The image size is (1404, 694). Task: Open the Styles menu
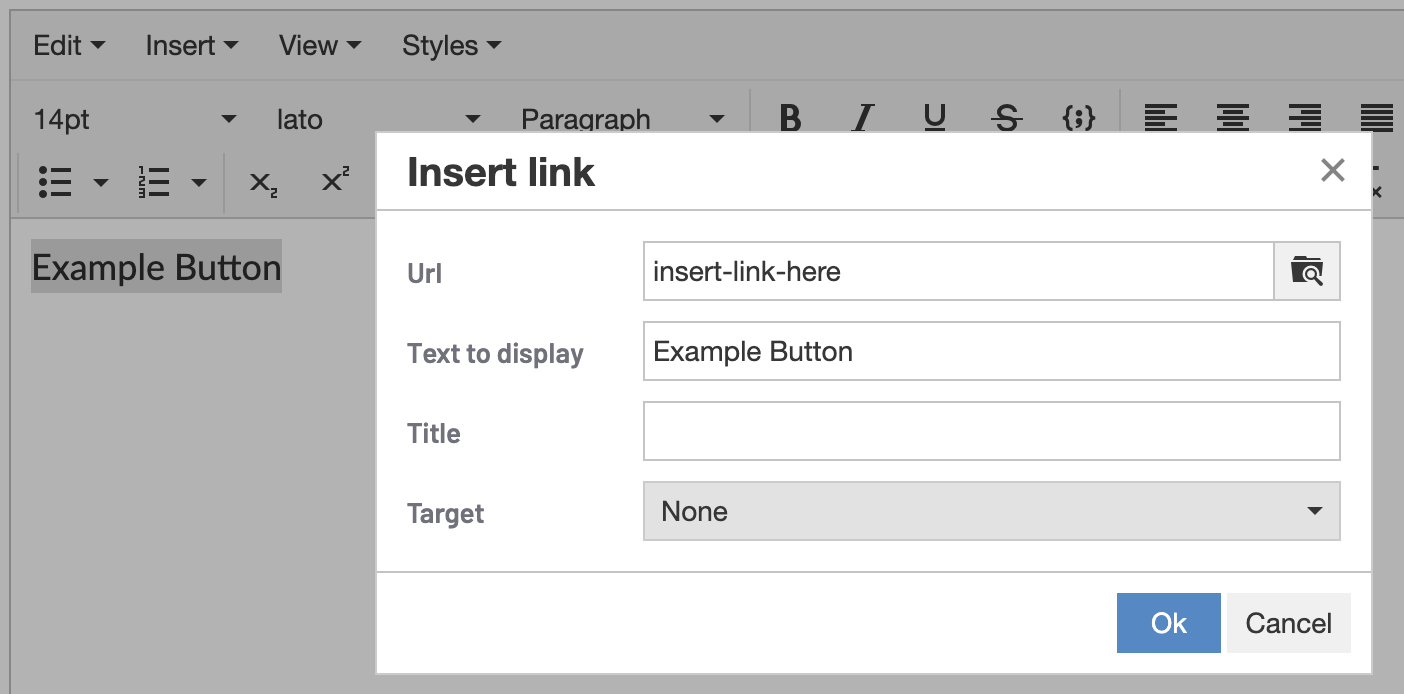[x=451, y=46]
